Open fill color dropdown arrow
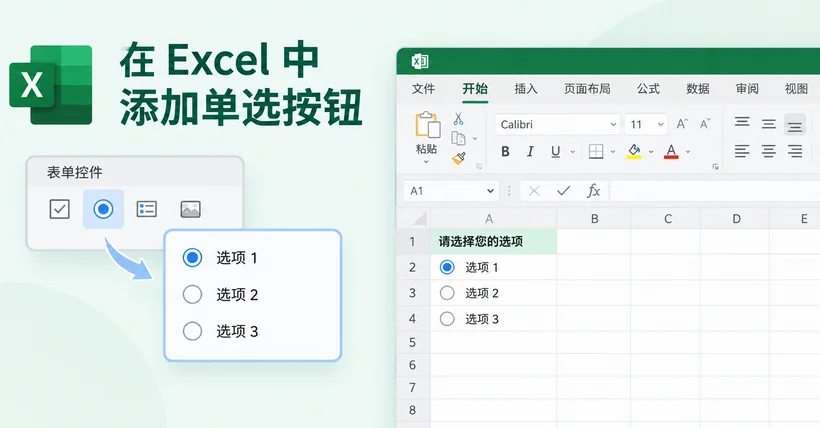 [x=651, y=152]
